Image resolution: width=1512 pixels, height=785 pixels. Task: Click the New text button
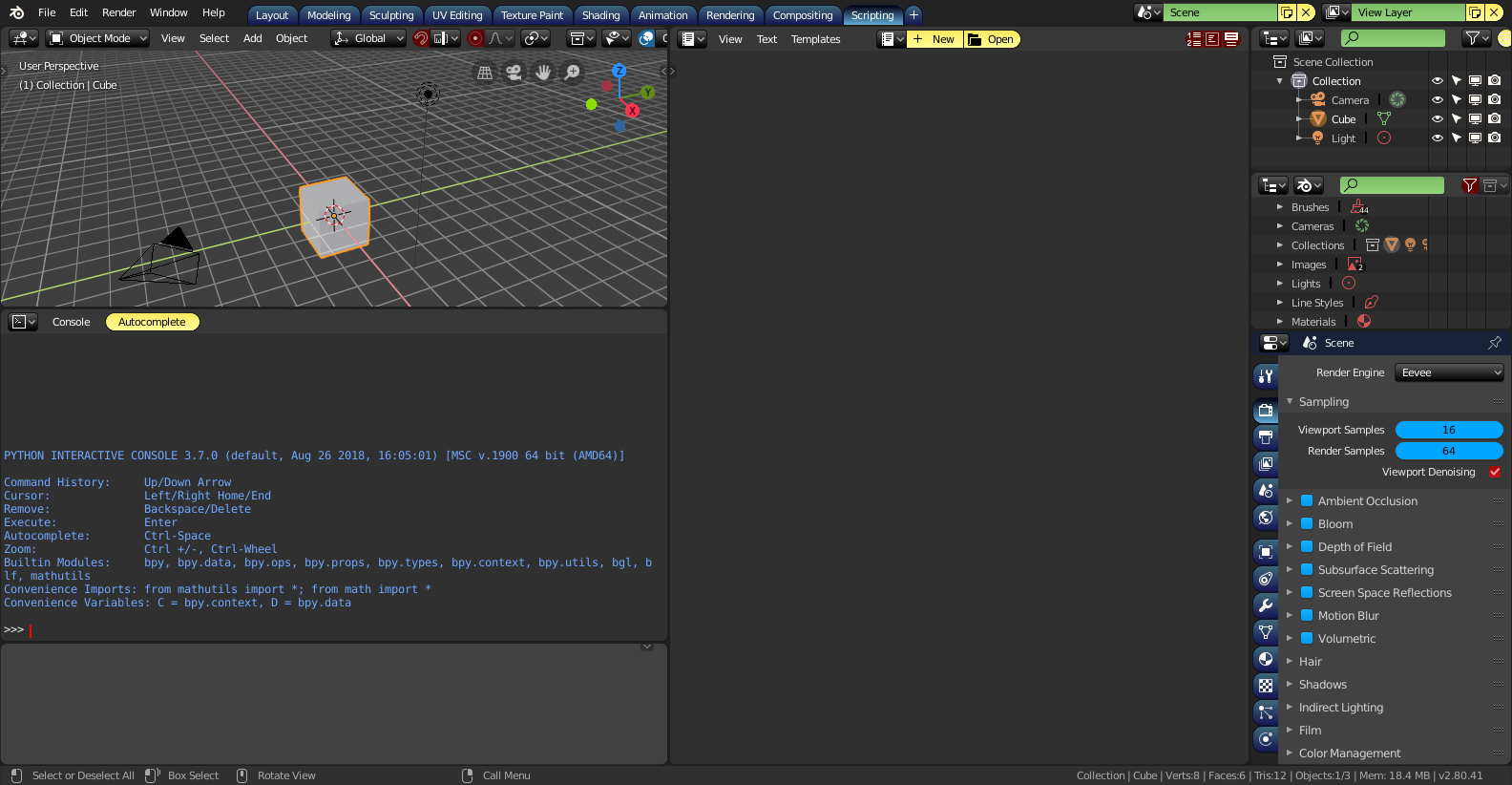click(x=934, y=39)
